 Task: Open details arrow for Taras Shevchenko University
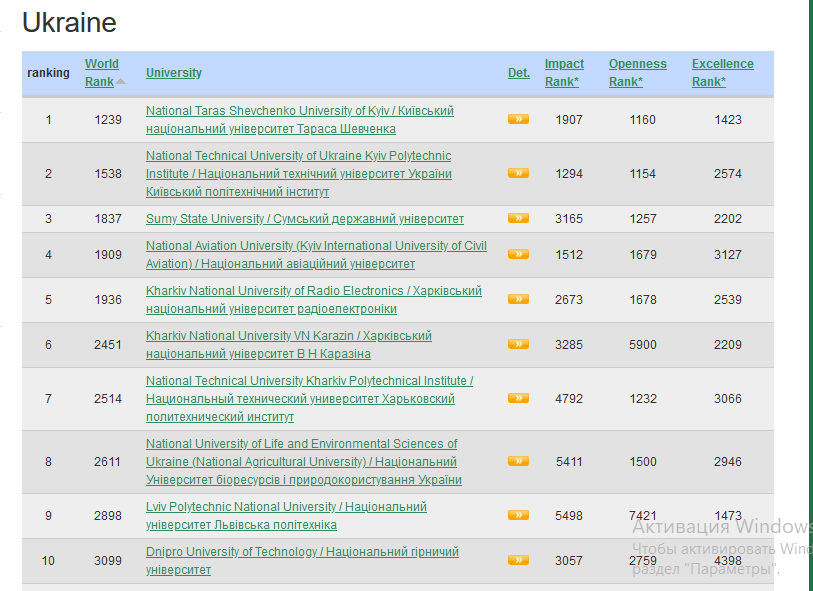click(x=518, y=119)
